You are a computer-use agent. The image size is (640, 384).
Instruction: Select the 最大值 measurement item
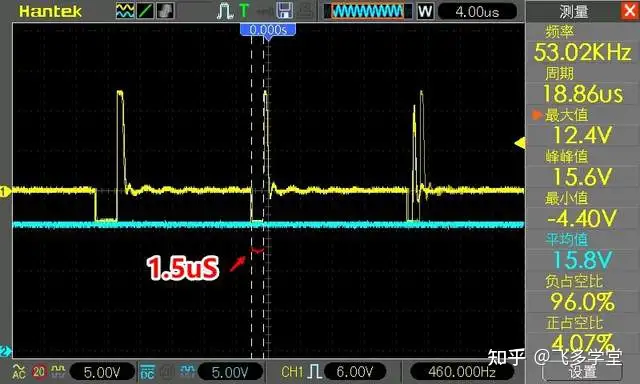click(582, 125)
